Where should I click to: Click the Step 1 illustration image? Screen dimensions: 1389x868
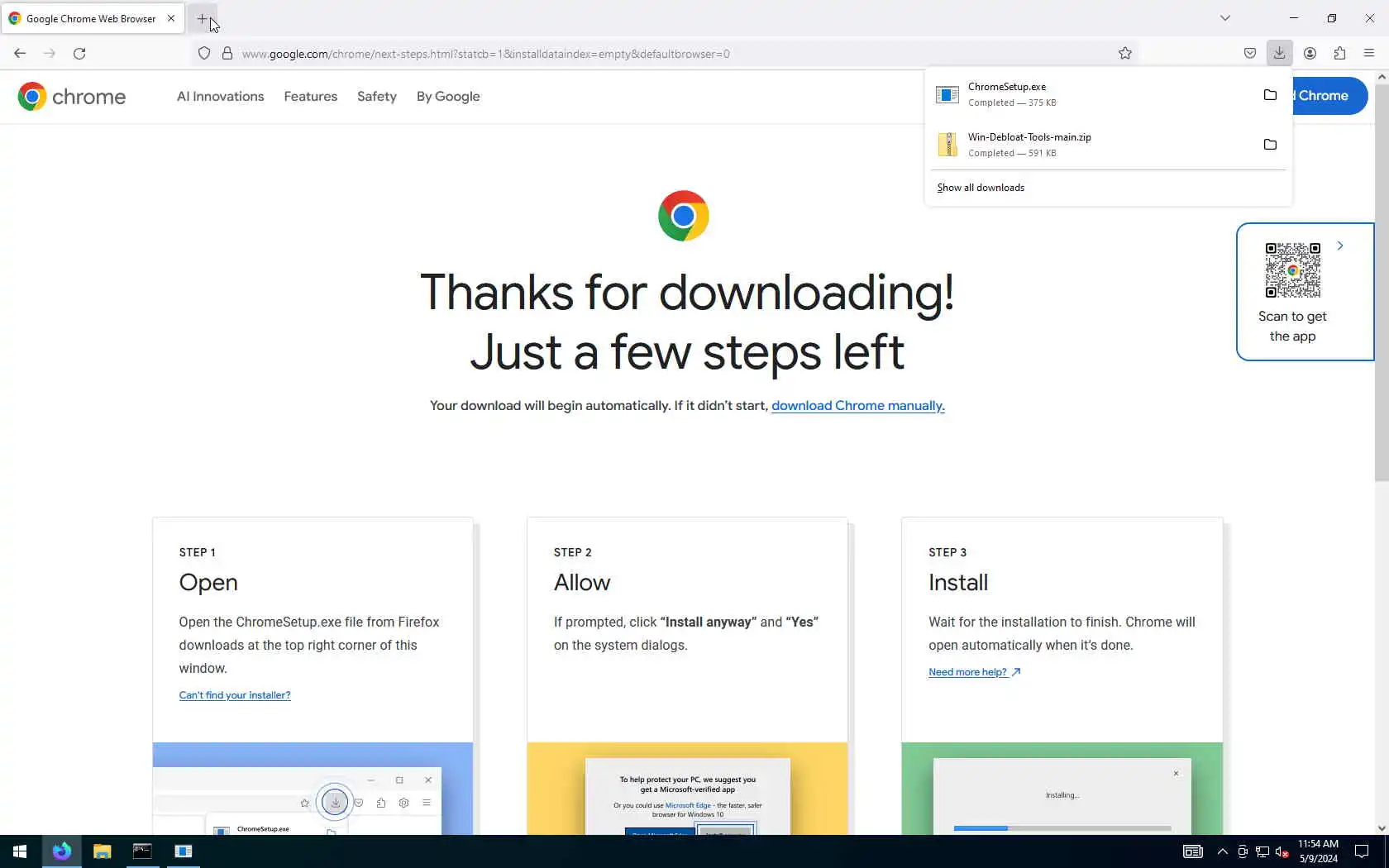[313, 789]
